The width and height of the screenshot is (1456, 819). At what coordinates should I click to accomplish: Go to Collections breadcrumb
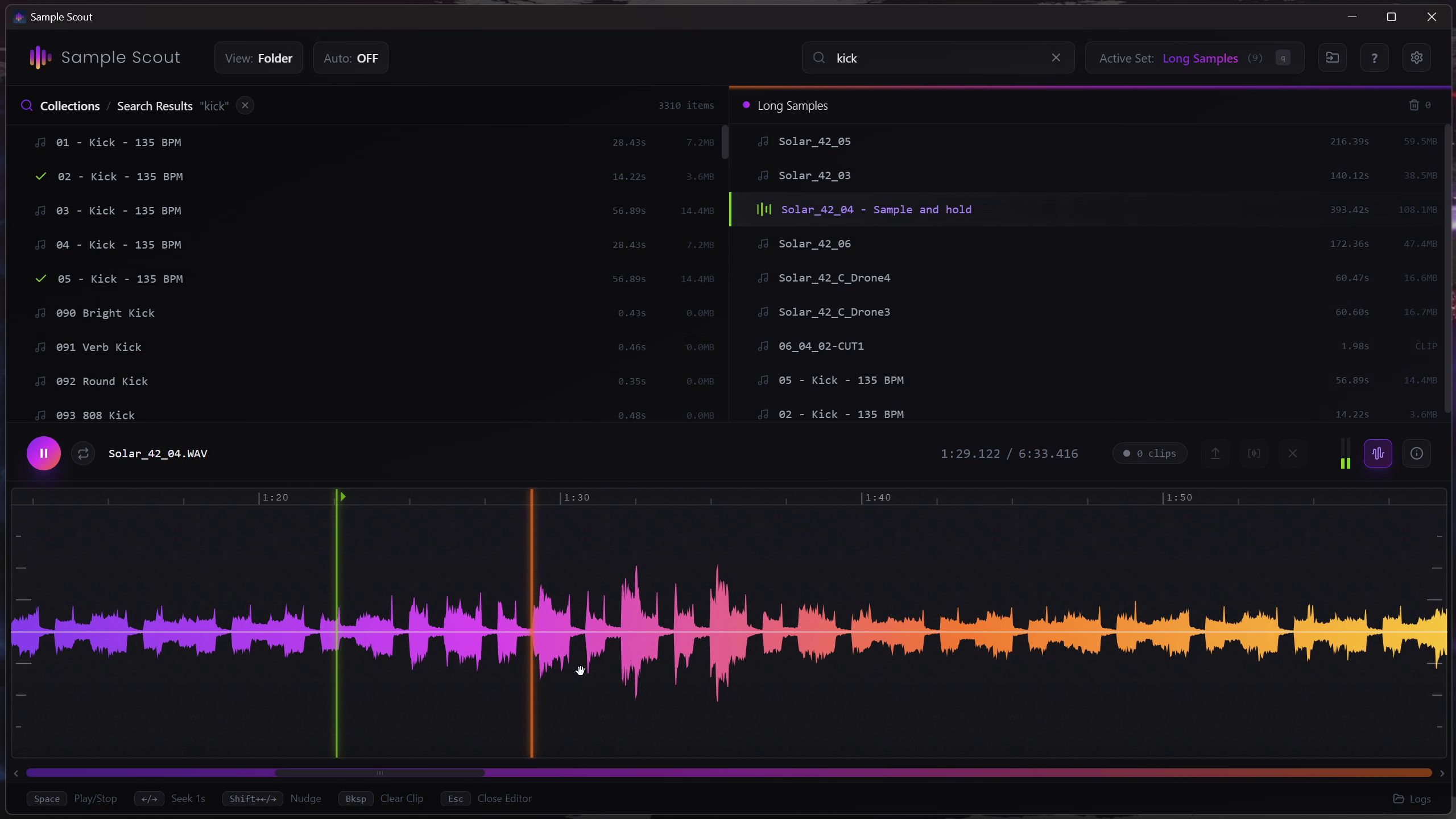tap(69, 106)
